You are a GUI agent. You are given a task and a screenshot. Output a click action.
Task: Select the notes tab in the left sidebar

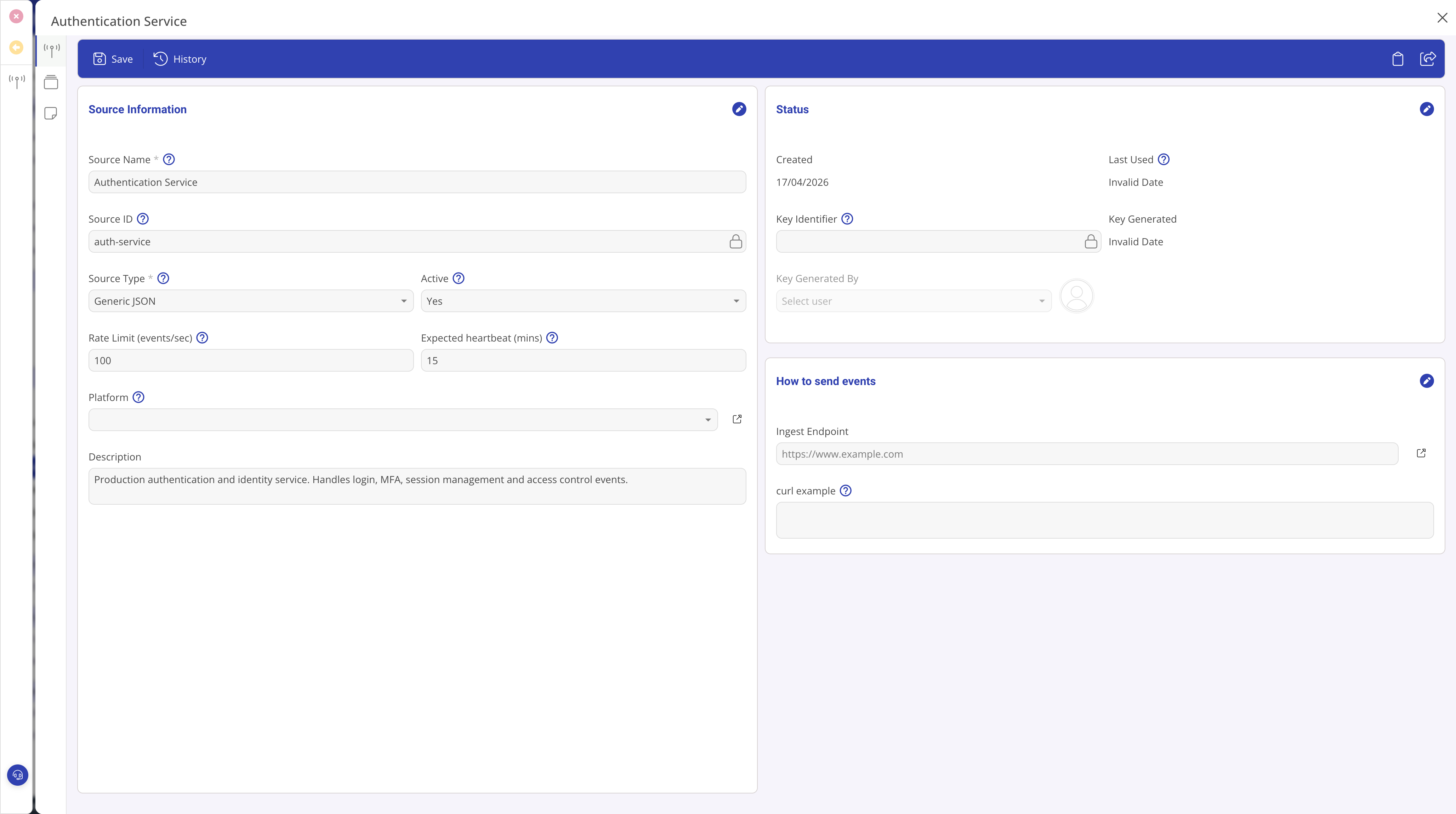click(51, 113)
